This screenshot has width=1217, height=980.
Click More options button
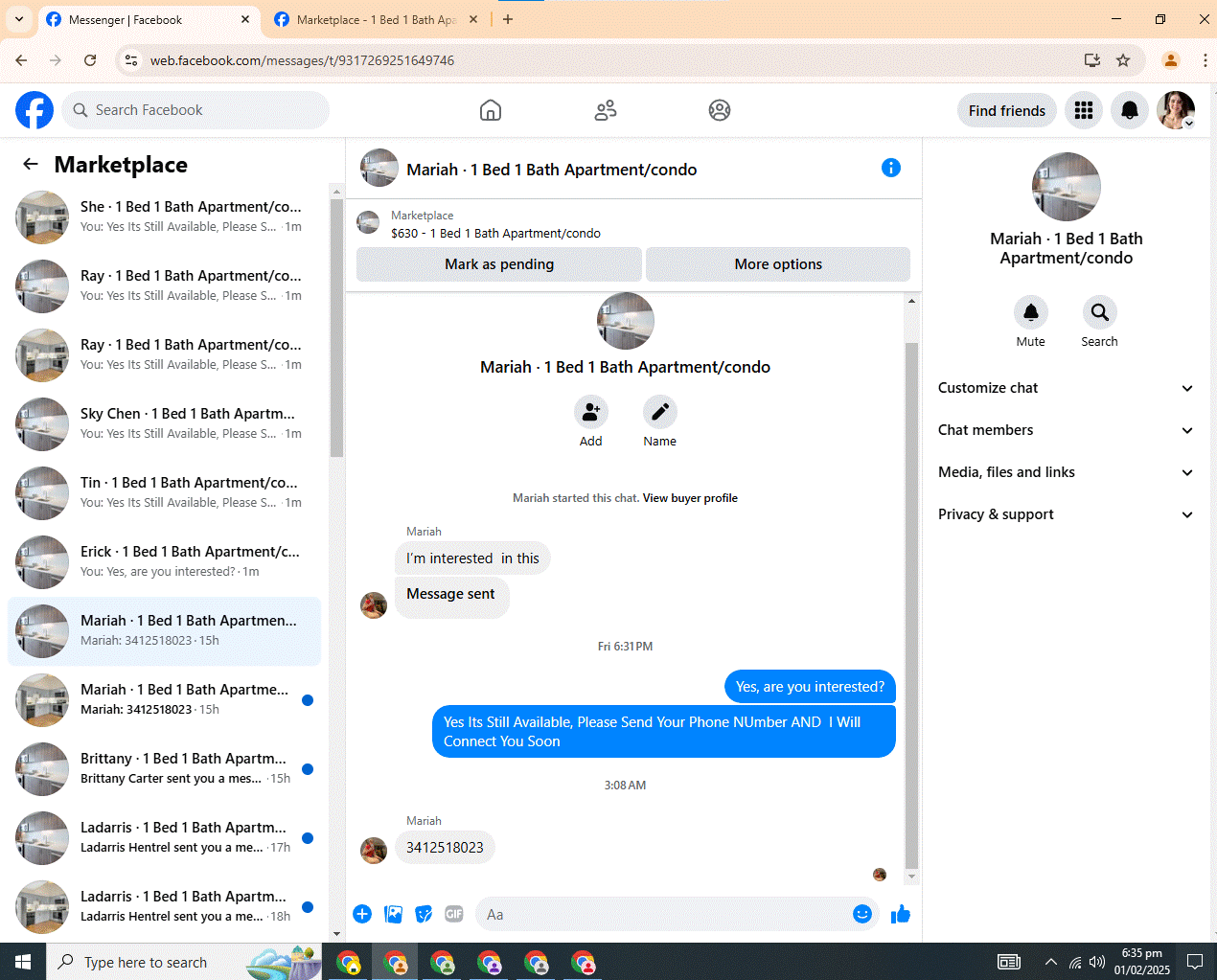[x=778, y=264]
